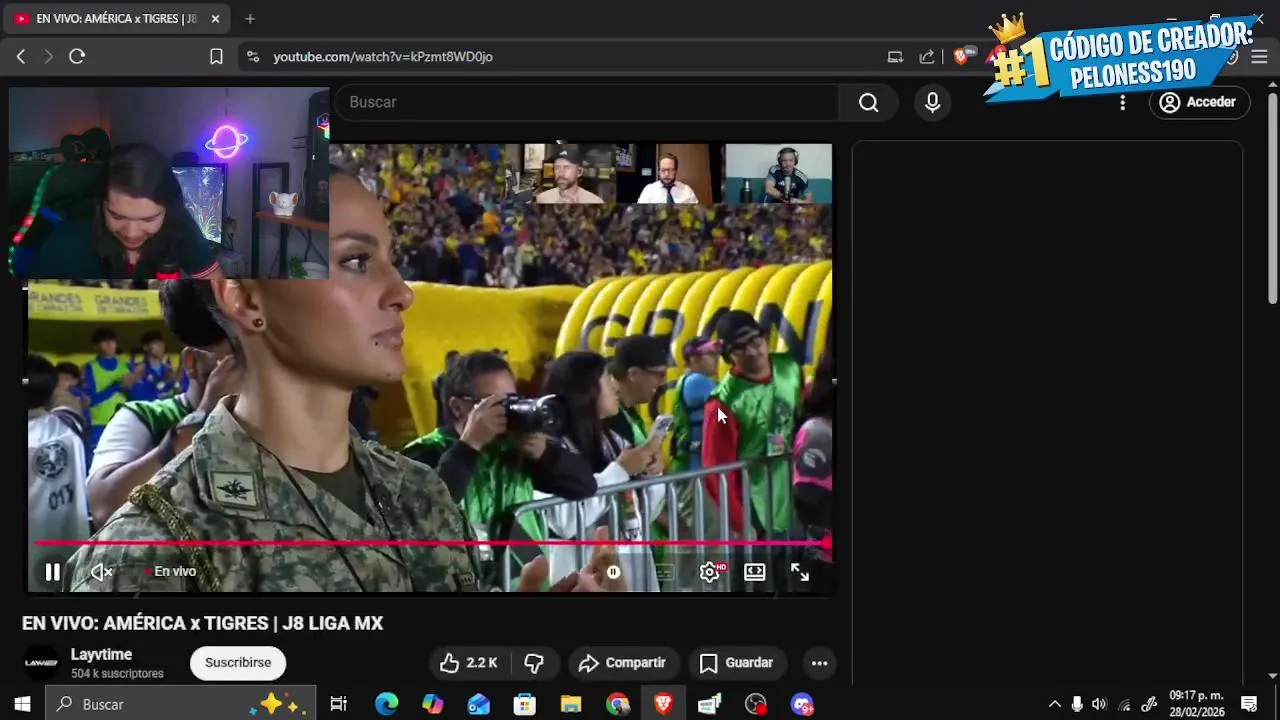Reload the page with refresh icon
Screen dimensions: 1280x720
pyautogui.click(x=77, y=57)
